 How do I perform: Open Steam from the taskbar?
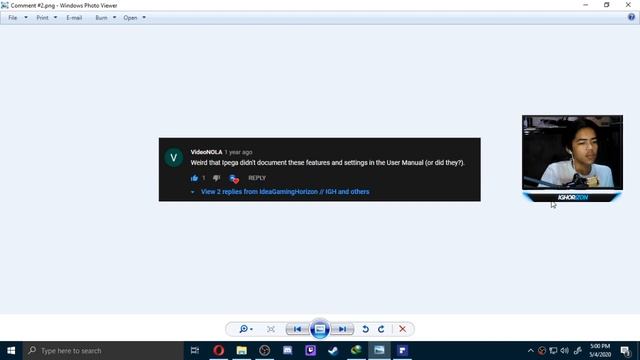coord(333,351)
